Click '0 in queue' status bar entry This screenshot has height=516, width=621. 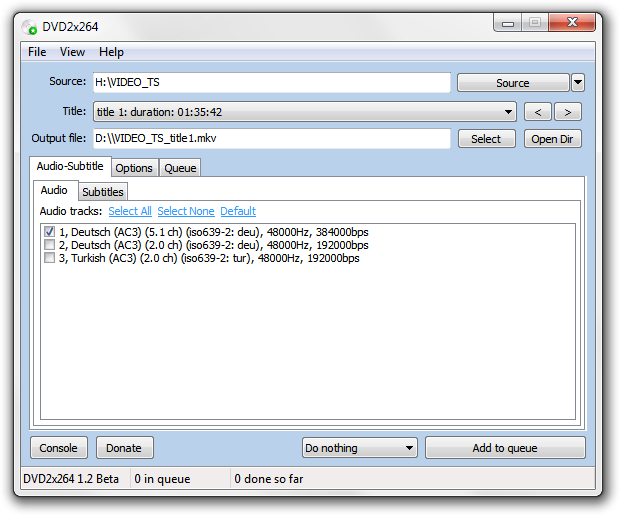click(162, 479)
